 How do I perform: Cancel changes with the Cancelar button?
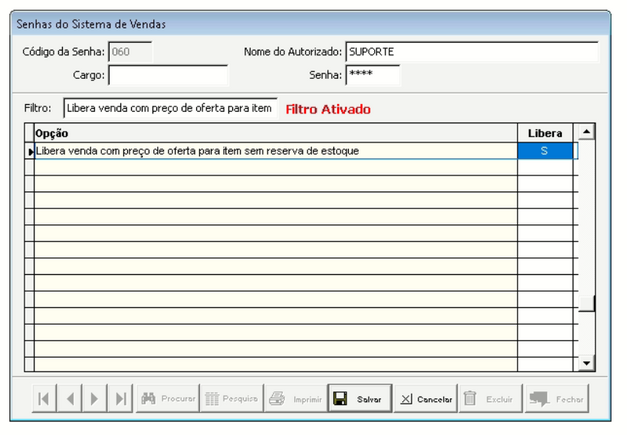tap(425, 399)
